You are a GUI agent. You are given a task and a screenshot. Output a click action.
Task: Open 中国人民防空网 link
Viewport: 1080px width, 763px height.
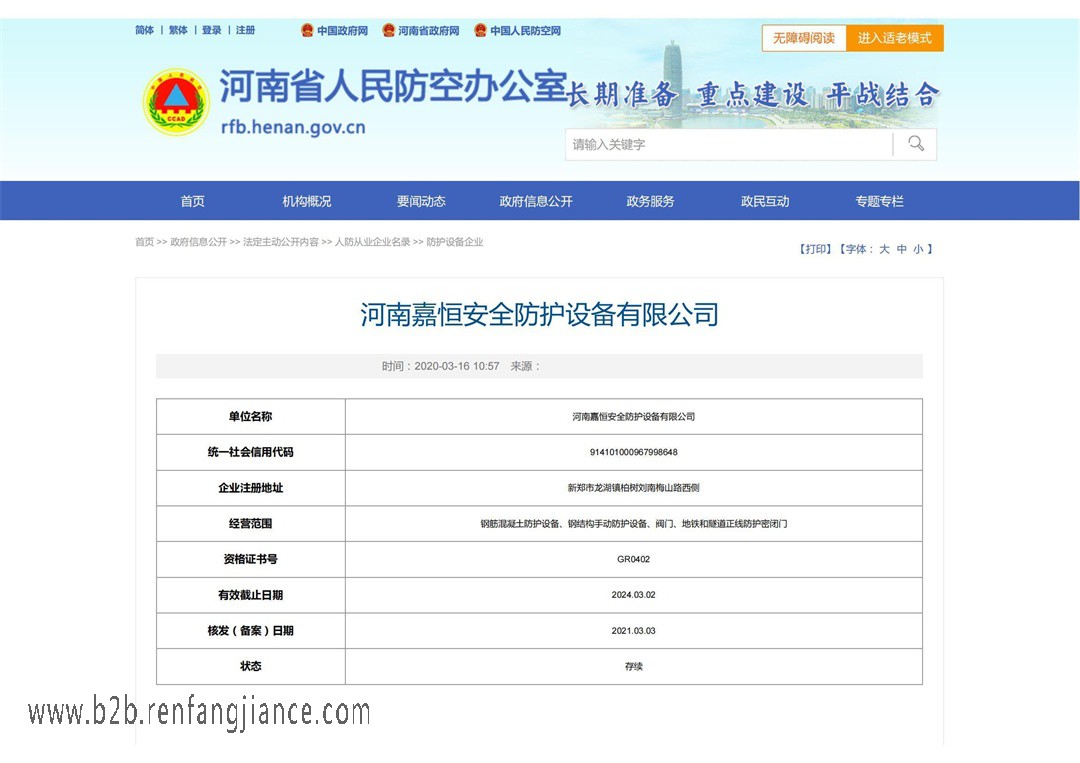(526, 31)
